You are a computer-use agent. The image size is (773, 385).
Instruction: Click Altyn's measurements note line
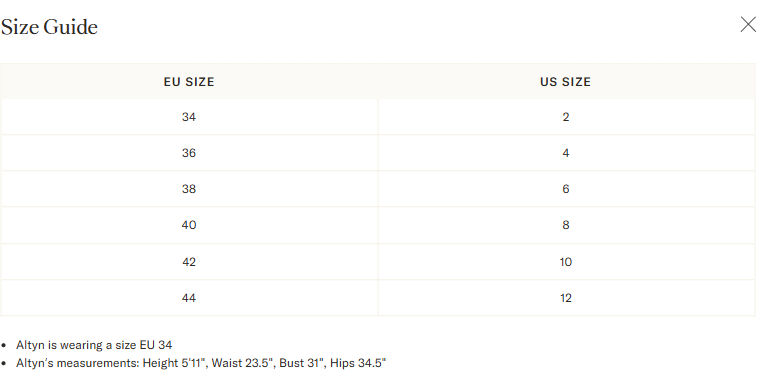point(201,363)
